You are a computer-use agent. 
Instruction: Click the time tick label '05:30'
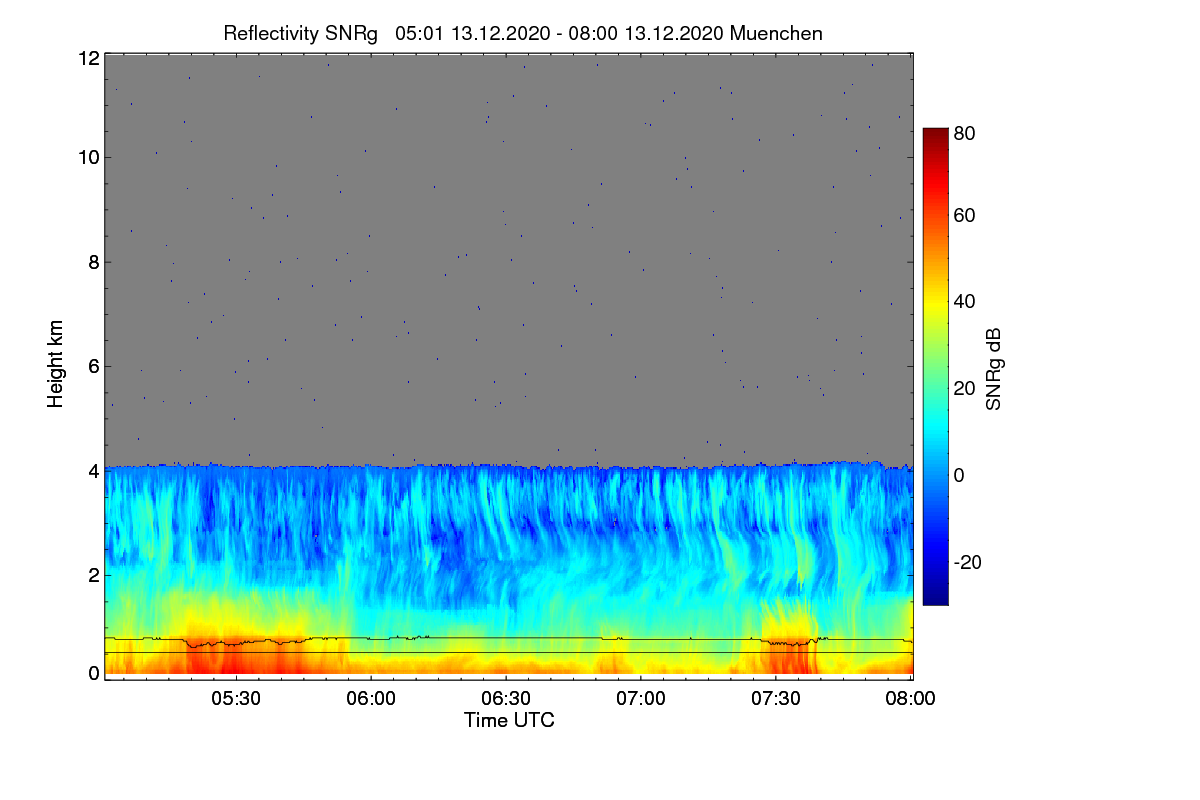[236, 698]
